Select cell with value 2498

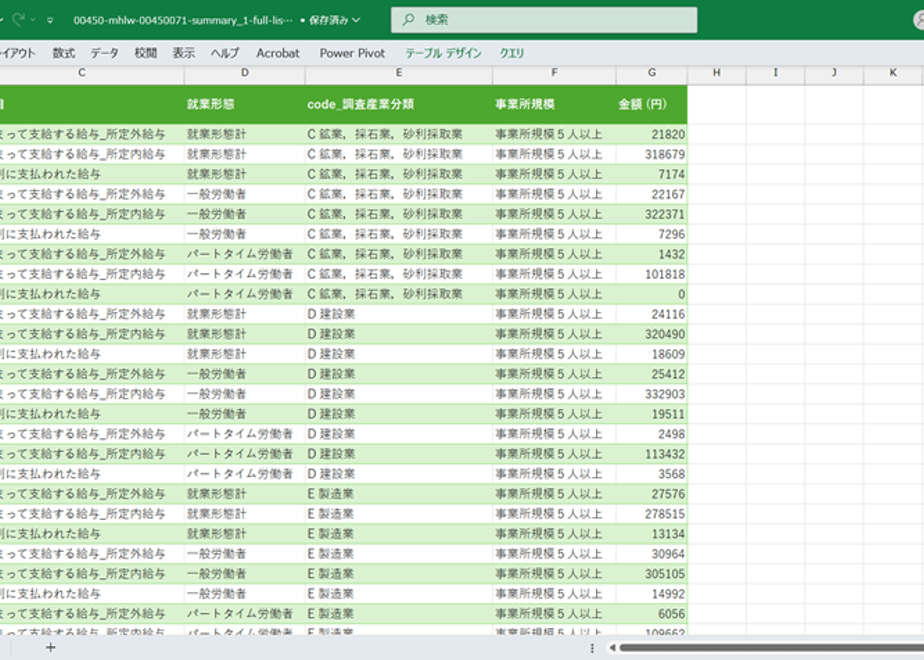click(652, 434)
